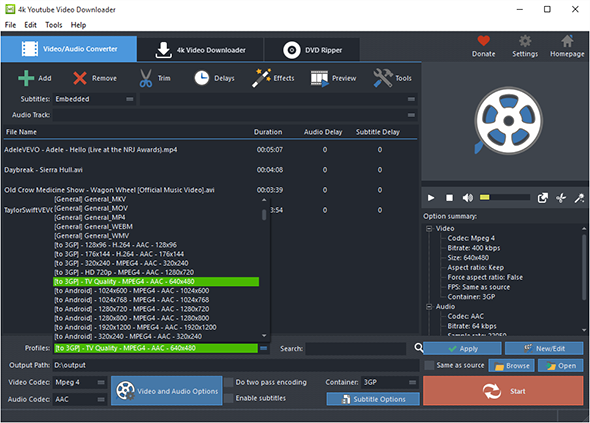Start the conversion
The image size is (590, 423).
(x=503, y=391)
